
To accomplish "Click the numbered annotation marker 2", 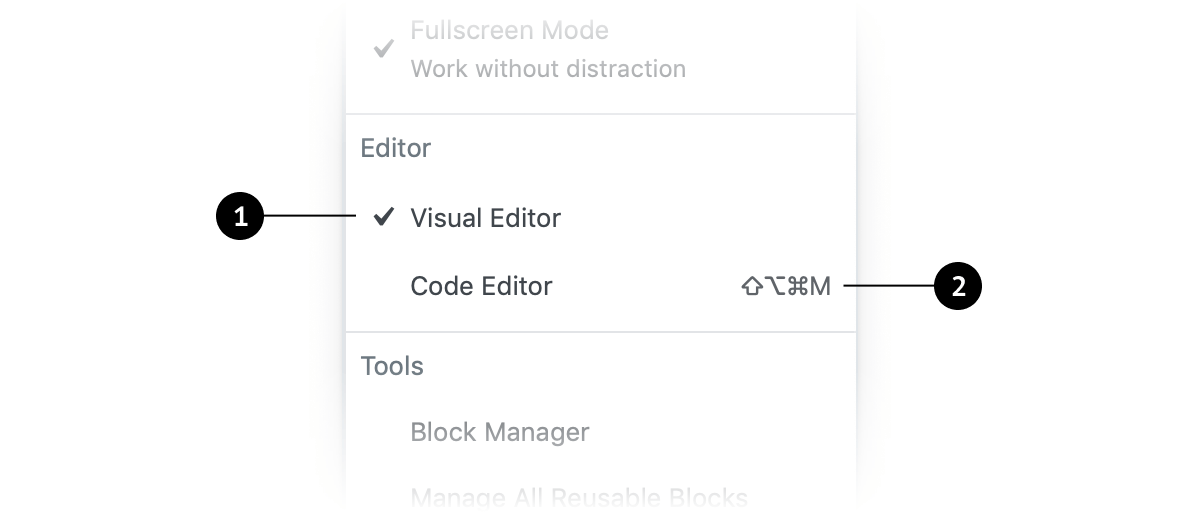I will click(x=958, y=286).
